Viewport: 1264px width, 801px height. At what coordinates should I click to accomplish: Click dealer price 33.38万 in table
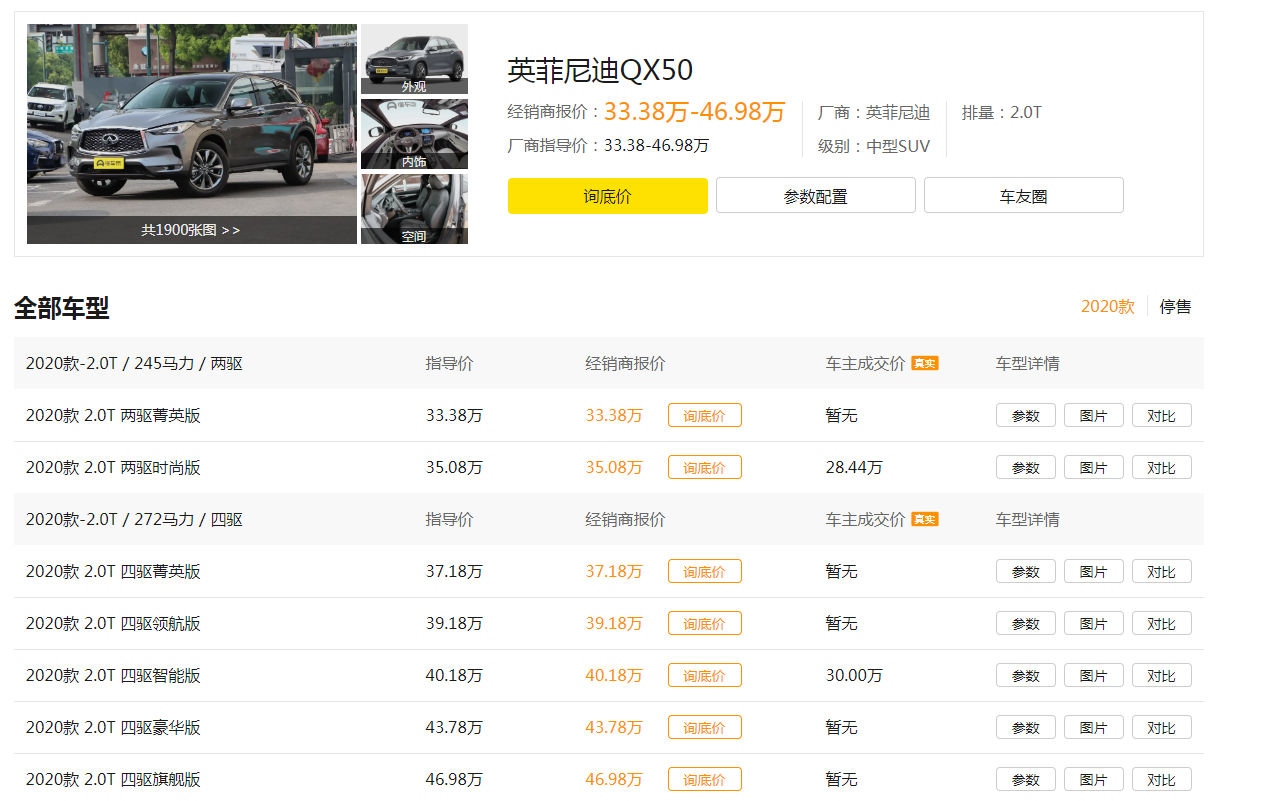[614, 416]
